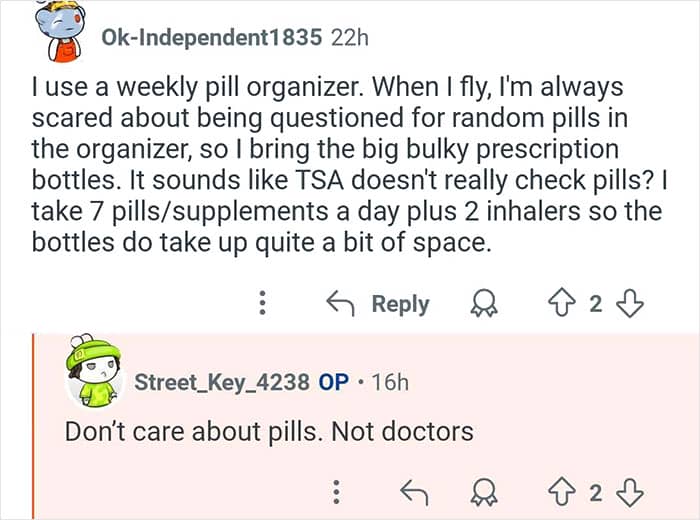This screenshot has height=520, width=700.
Task: Open three-dot menu on Ok-Independent1835's comment
Action: click(263, 304)
